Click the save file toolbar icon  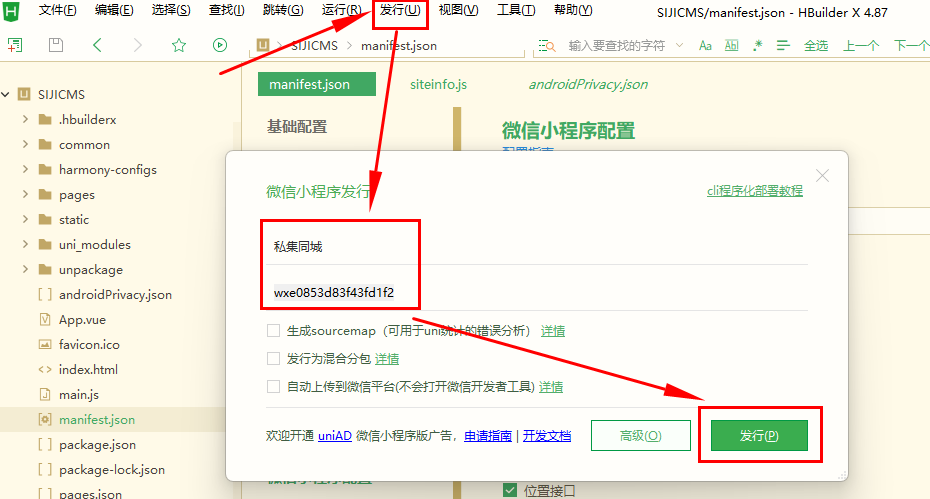pyautogui.click(x=56, y=45)
